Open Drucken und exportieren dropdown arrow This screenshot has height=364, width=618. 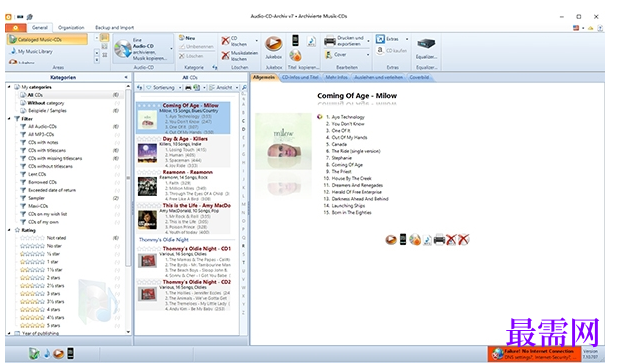(369, 41)
